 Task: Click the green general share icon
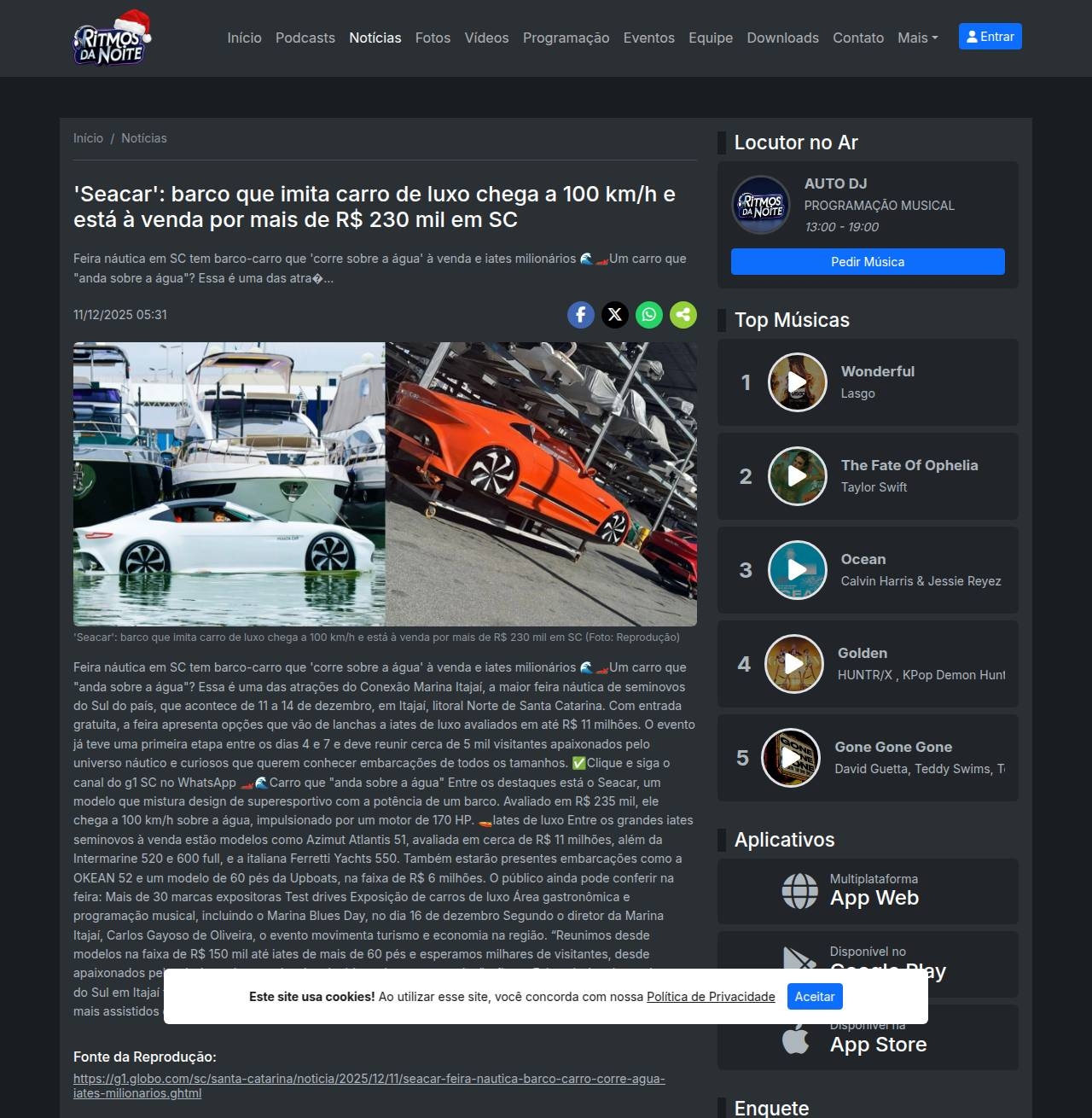point(683,315)
